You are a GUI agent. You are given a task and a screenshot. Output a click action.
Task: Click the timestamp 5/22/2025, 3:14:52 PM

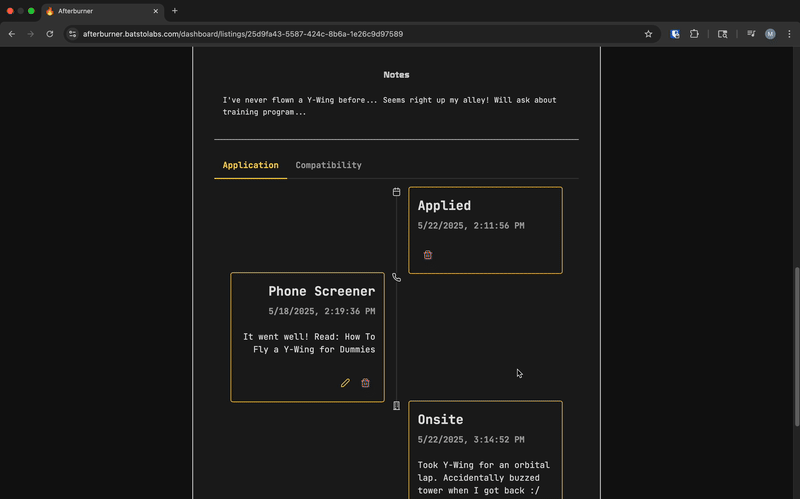(x=471, y=439)
